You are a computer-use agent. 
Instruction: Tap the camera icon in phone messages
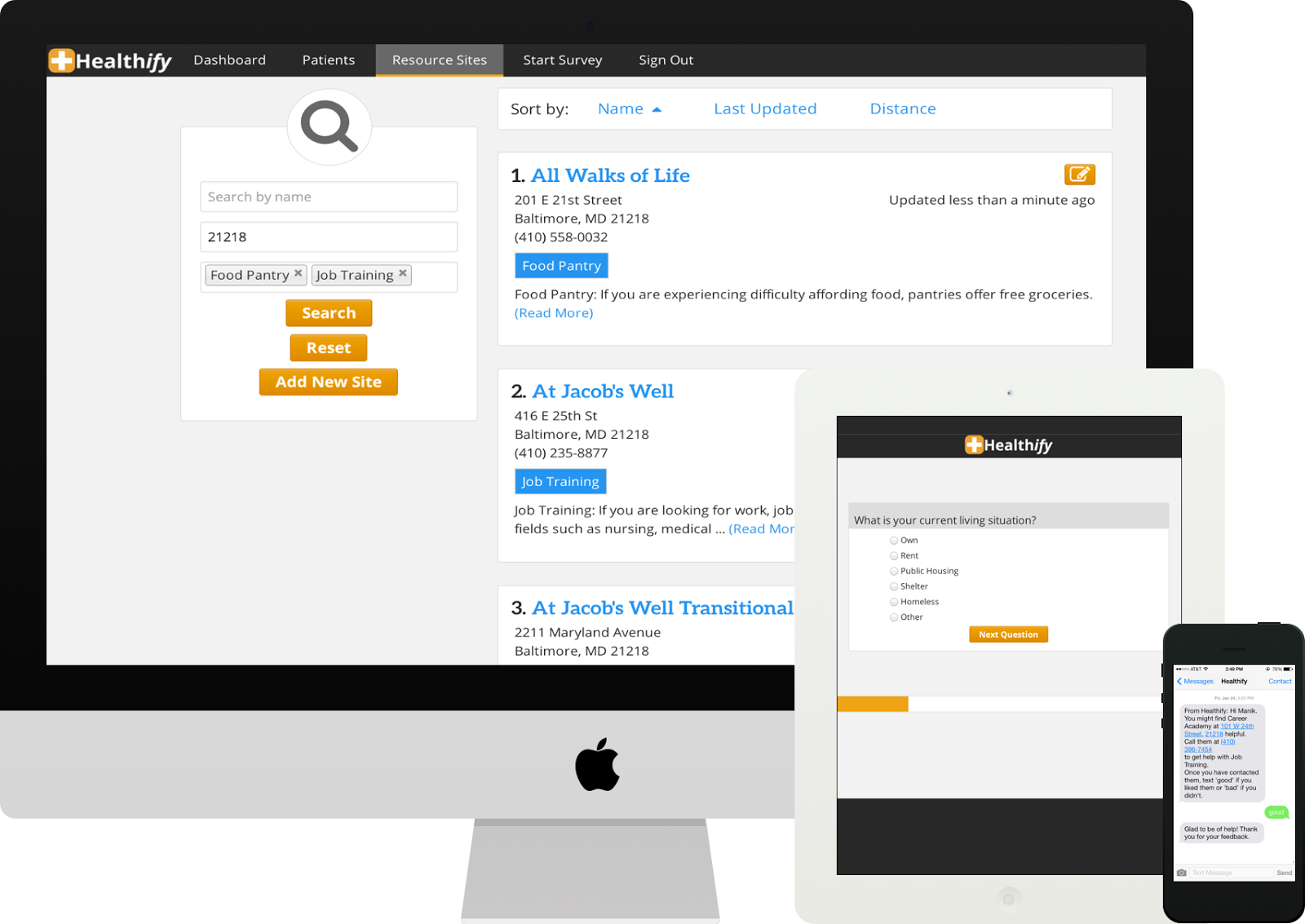[x=1181, y=873]
